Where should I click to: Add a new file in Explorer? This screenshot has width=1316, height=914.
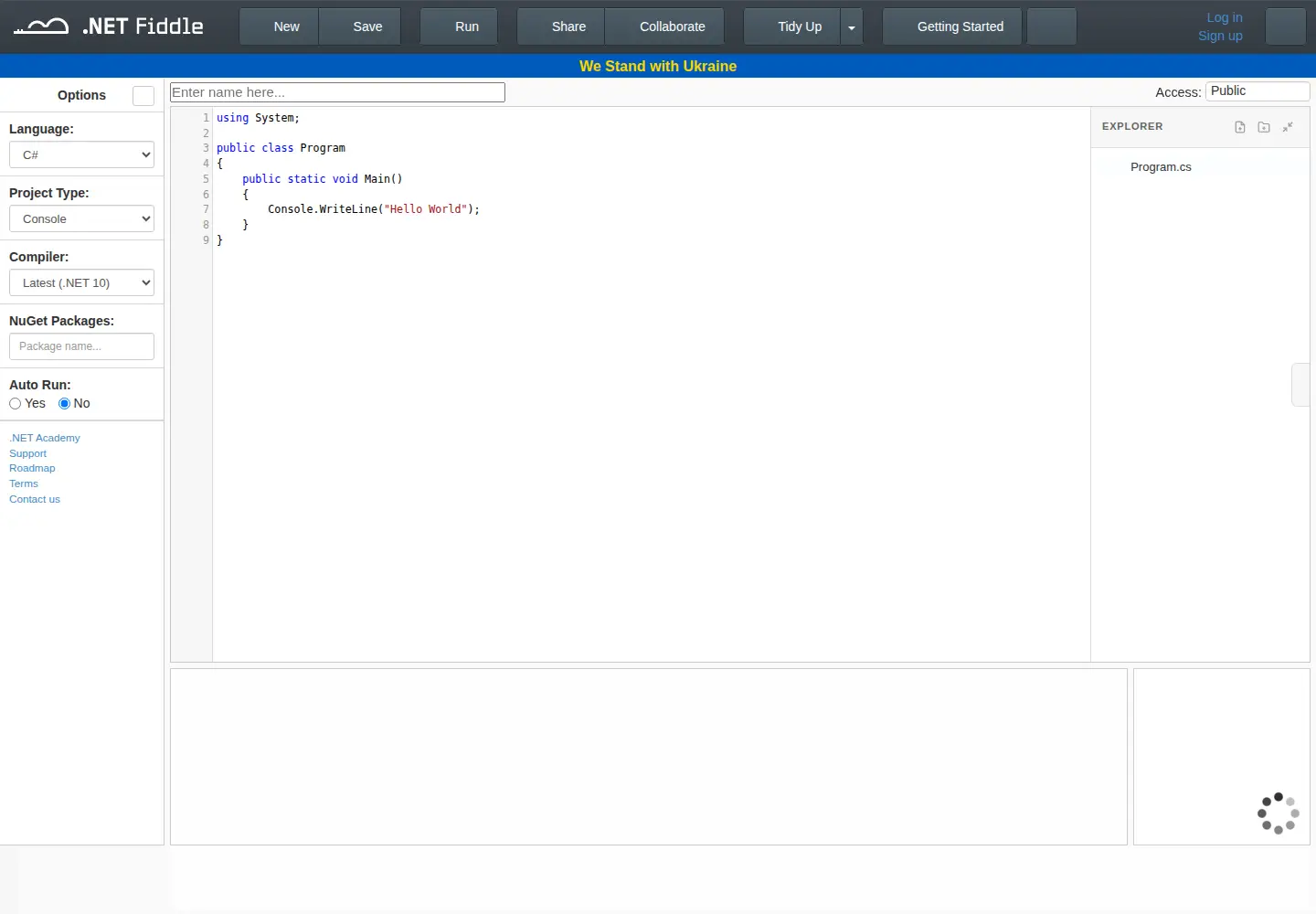click(1240, 127)
